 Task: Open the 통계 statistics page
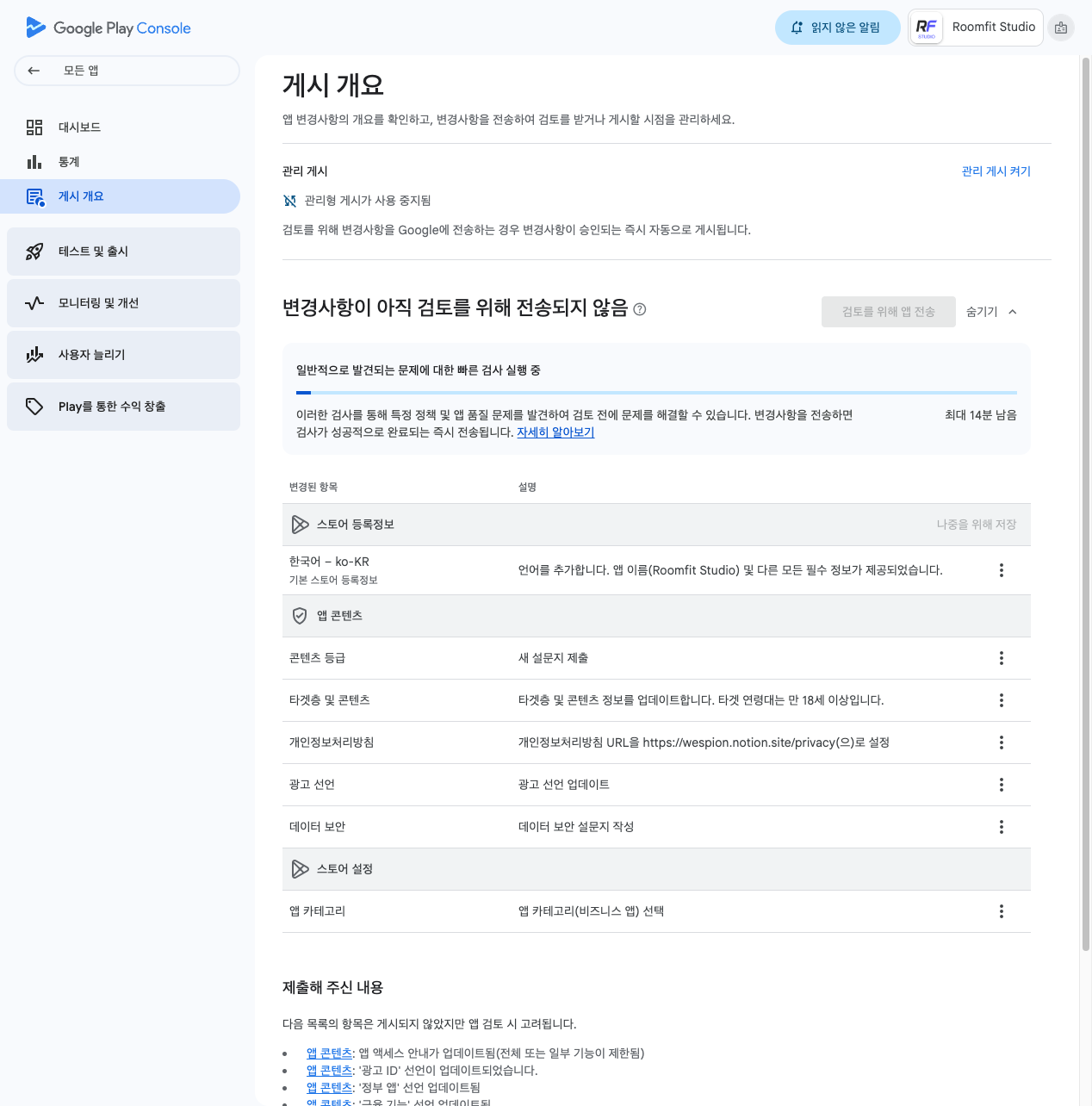69,162
